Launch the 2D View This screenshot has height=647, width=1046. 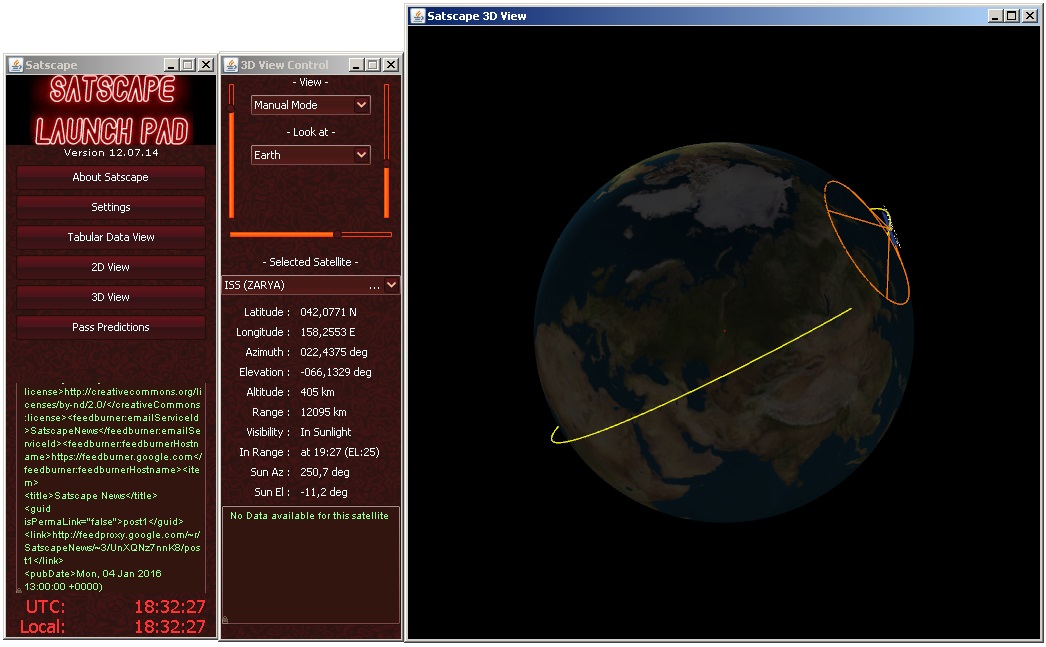tap(111, 267)
